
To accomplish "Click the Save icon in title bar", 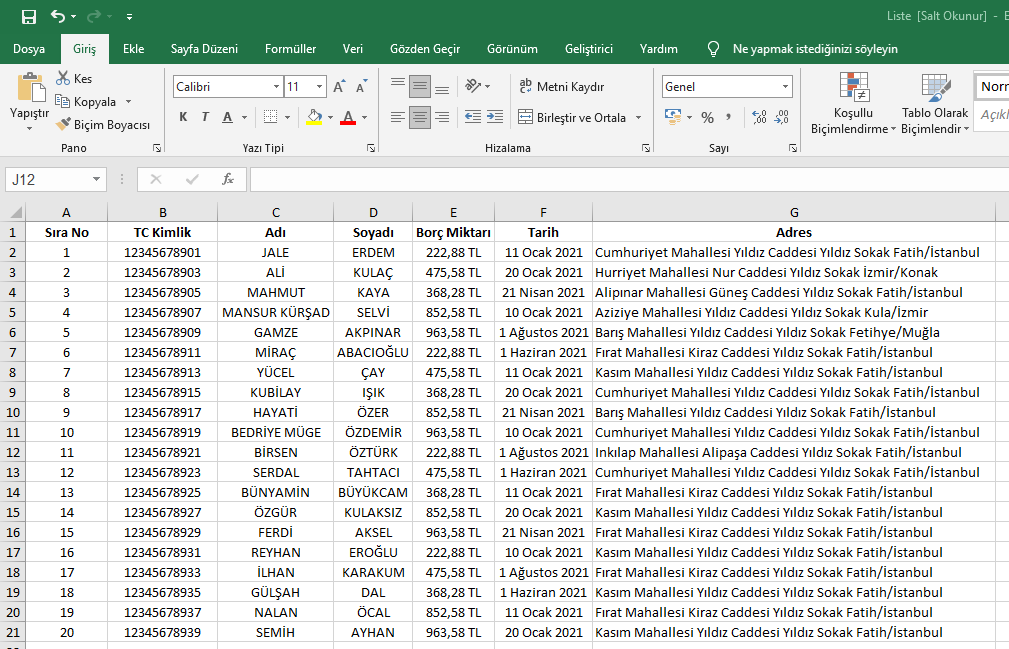I will [x=28, y=17].
